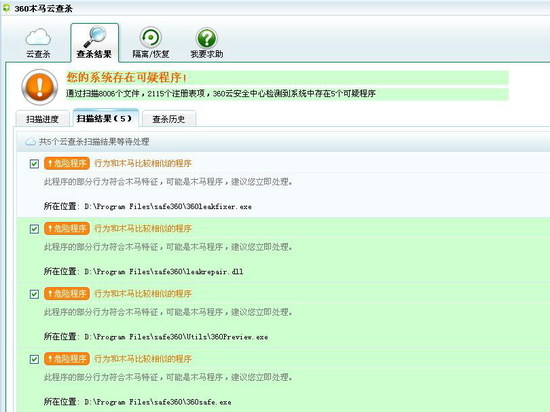
Task: Click the 您的系统存在可疑程序 heading
Action: click(x=127, y=77)
